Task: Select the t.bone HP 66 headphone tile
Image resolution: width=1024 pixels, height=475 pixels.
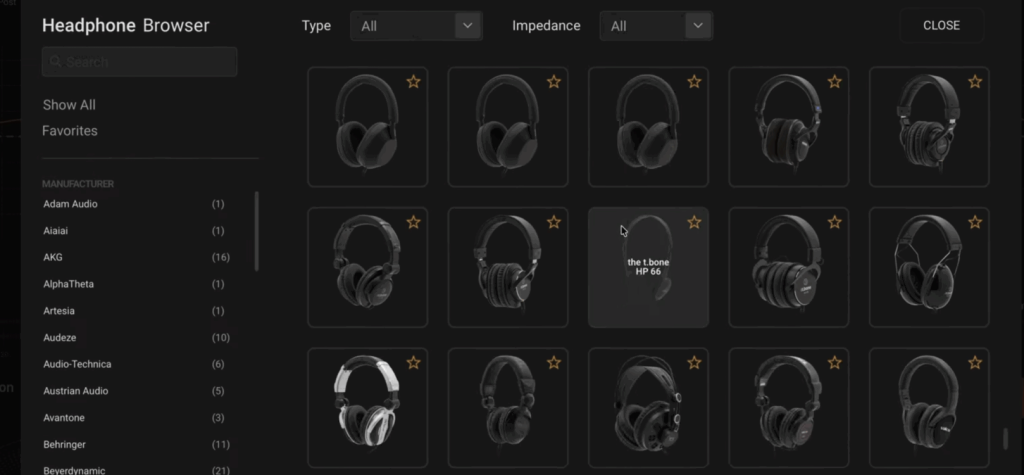Action: pyautogui.click(x=648, y=268)
